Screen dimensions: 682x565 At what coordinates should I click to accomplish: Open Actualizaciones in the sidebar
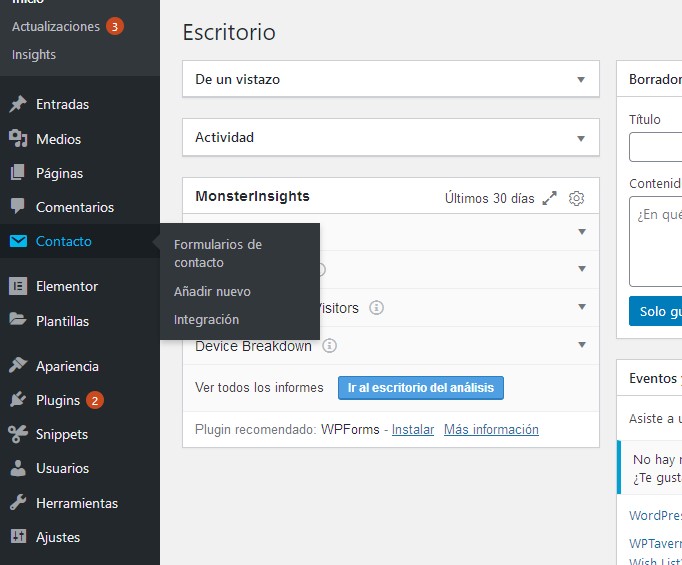56,27
